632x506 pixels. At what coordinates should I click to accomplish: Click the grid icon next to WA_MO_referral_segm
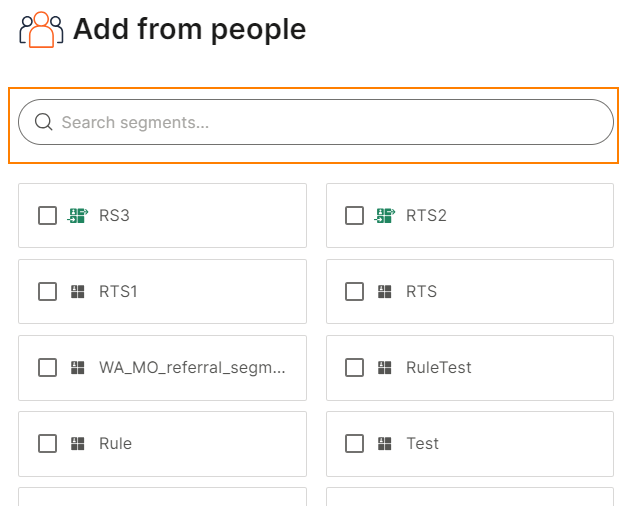pos(77,368)
